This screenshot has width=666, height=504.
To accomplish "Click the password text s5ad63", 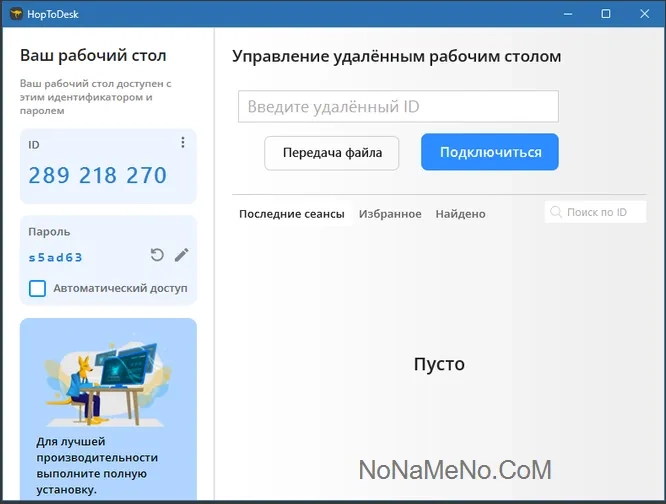I will click(x=56, y=257).
